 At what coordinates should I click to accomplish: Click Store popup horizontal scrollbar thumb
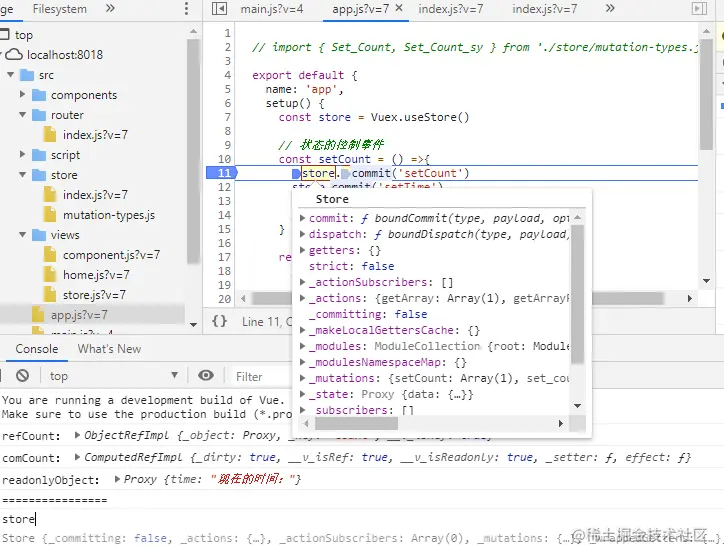click(x=356, y=423)
